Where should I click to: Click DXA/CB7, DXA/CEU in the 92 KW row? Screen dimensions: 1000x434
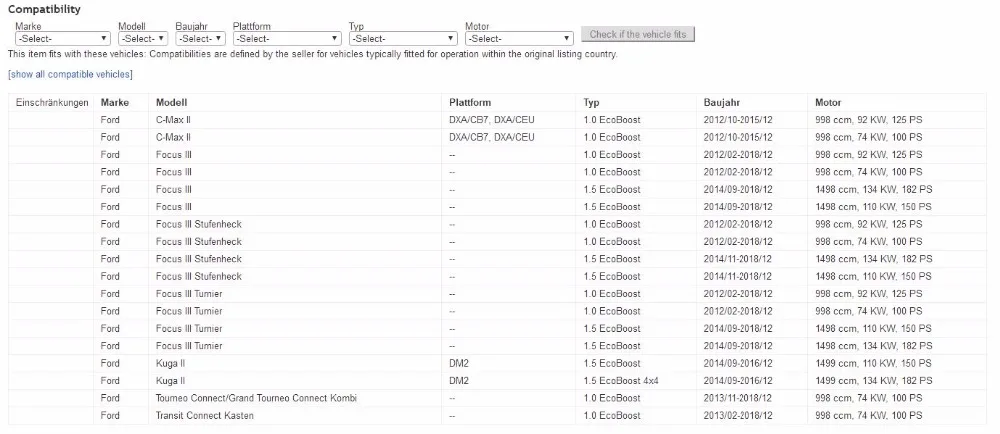492,120
